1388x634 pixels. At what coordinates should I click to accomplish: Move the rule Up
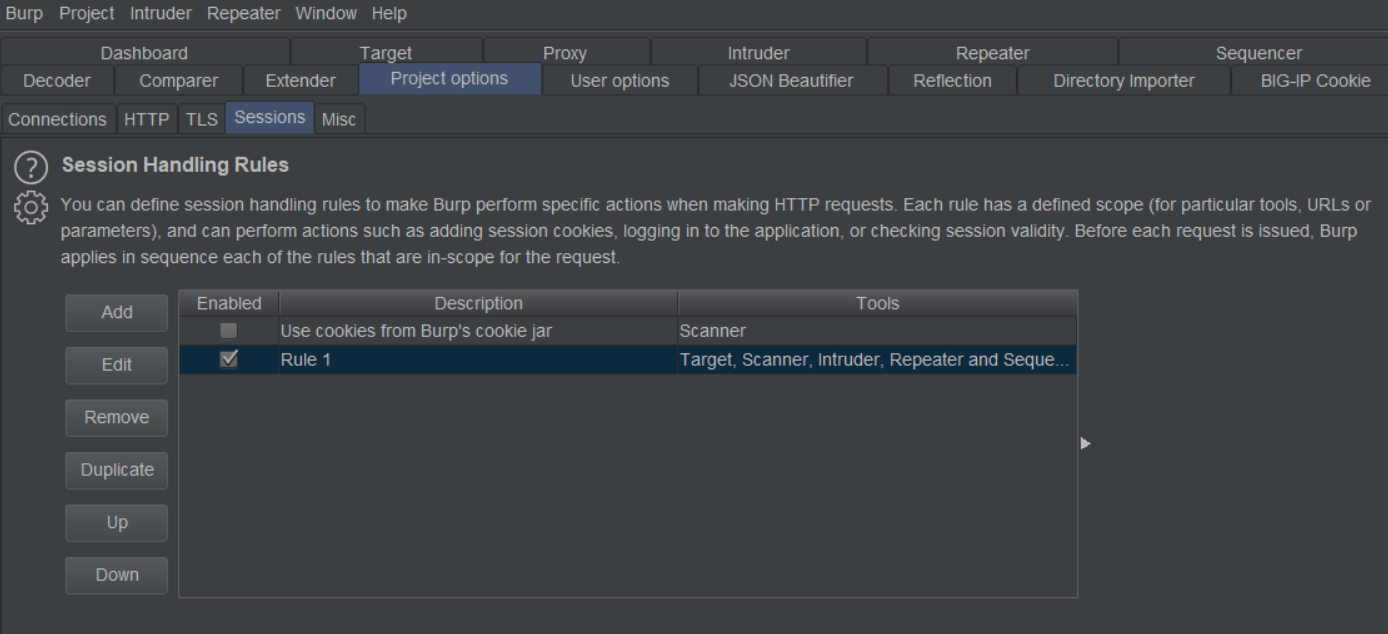tap(117, 522)
